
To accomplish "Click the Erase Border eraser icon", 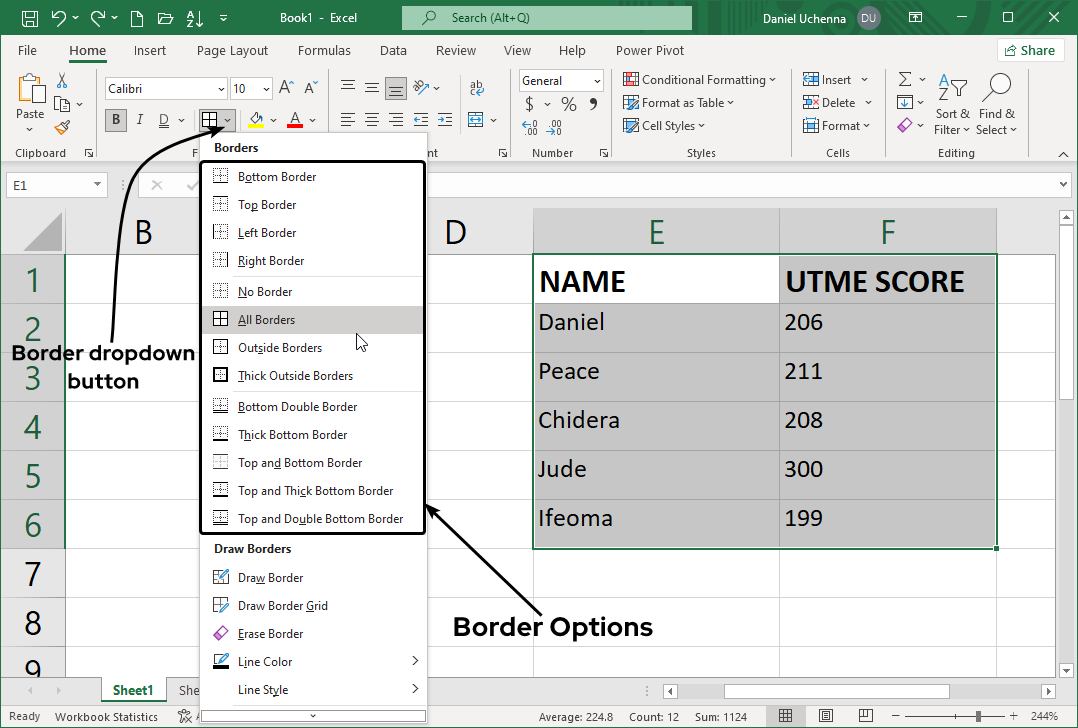I will (221, 634).
